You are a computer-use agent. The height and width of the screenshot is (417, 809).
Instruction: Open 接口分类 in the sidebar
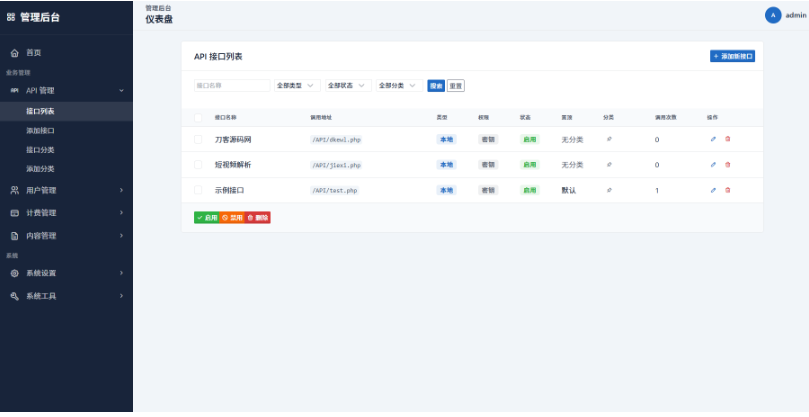tap(40, 150)
